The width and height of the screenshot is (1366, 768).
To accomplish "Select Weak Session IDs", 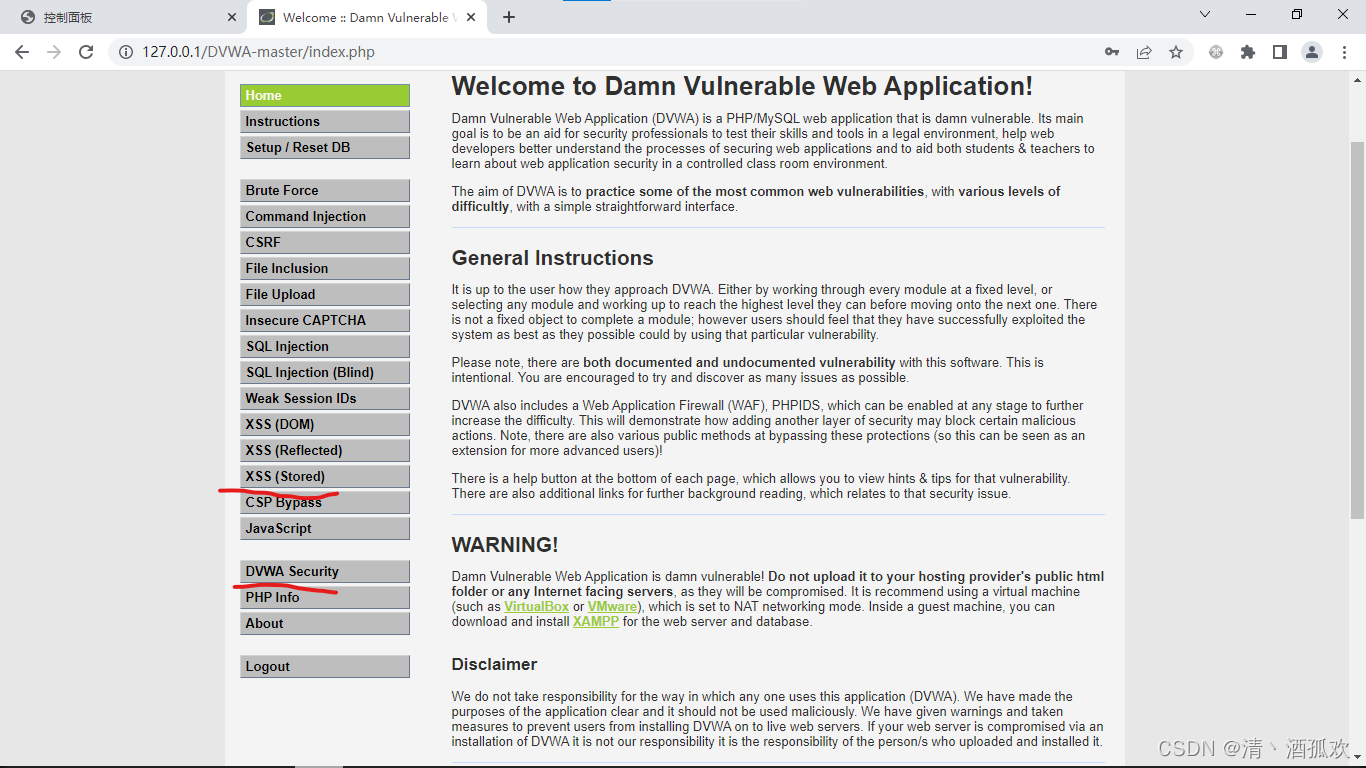I will pyautogui.click(x=325, y=398).
